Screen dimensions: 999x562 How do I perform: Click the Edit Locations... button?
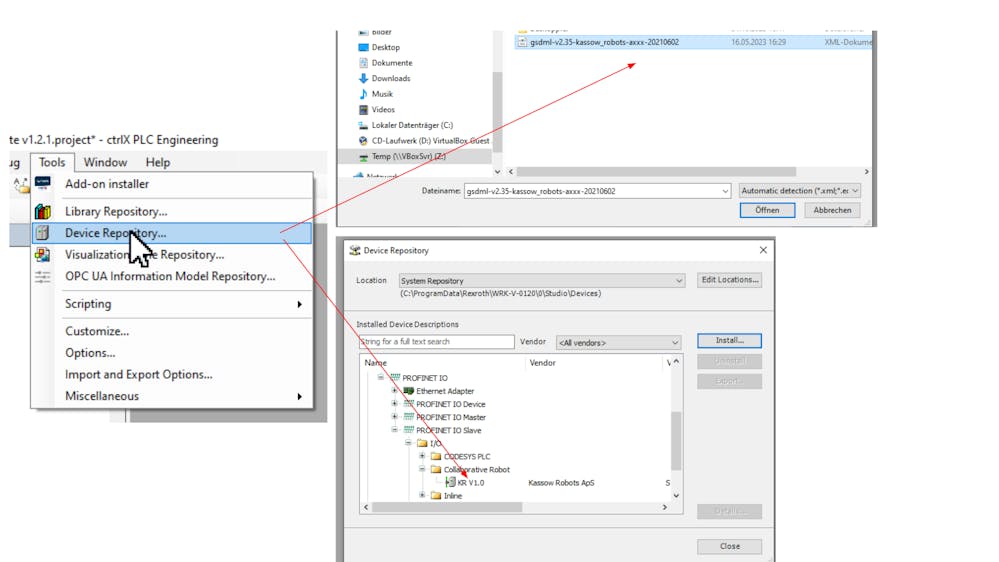(729, 280)
